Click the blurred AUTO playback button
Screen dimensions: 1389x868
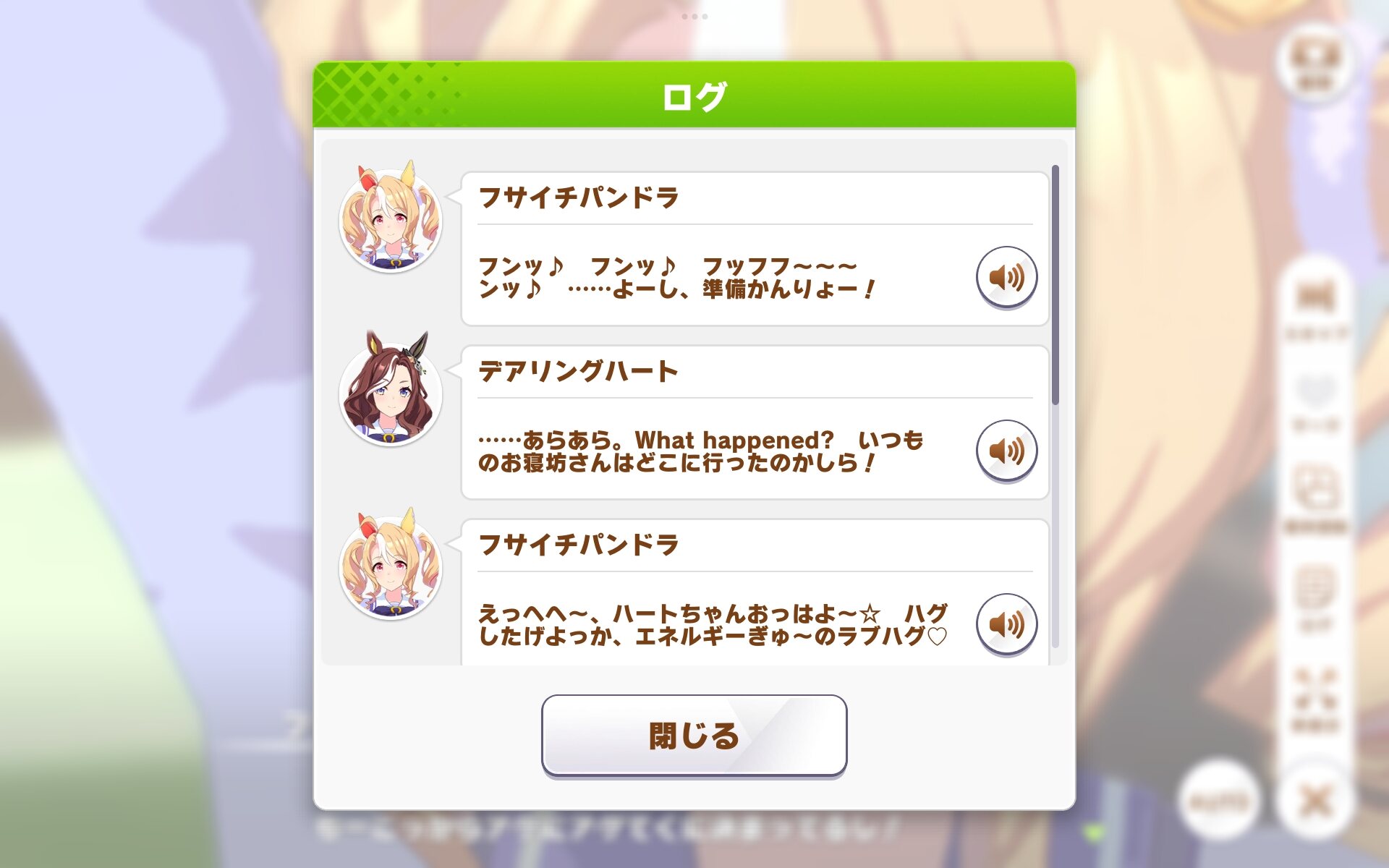point(1220,800)
